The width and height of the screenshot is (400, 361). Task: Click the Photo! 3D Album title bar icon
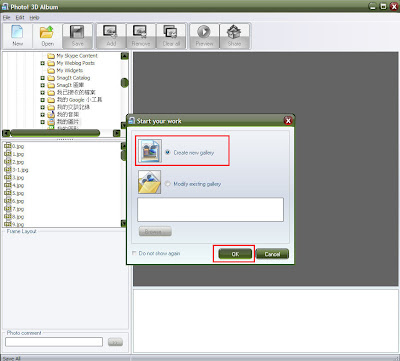(5, 7)
